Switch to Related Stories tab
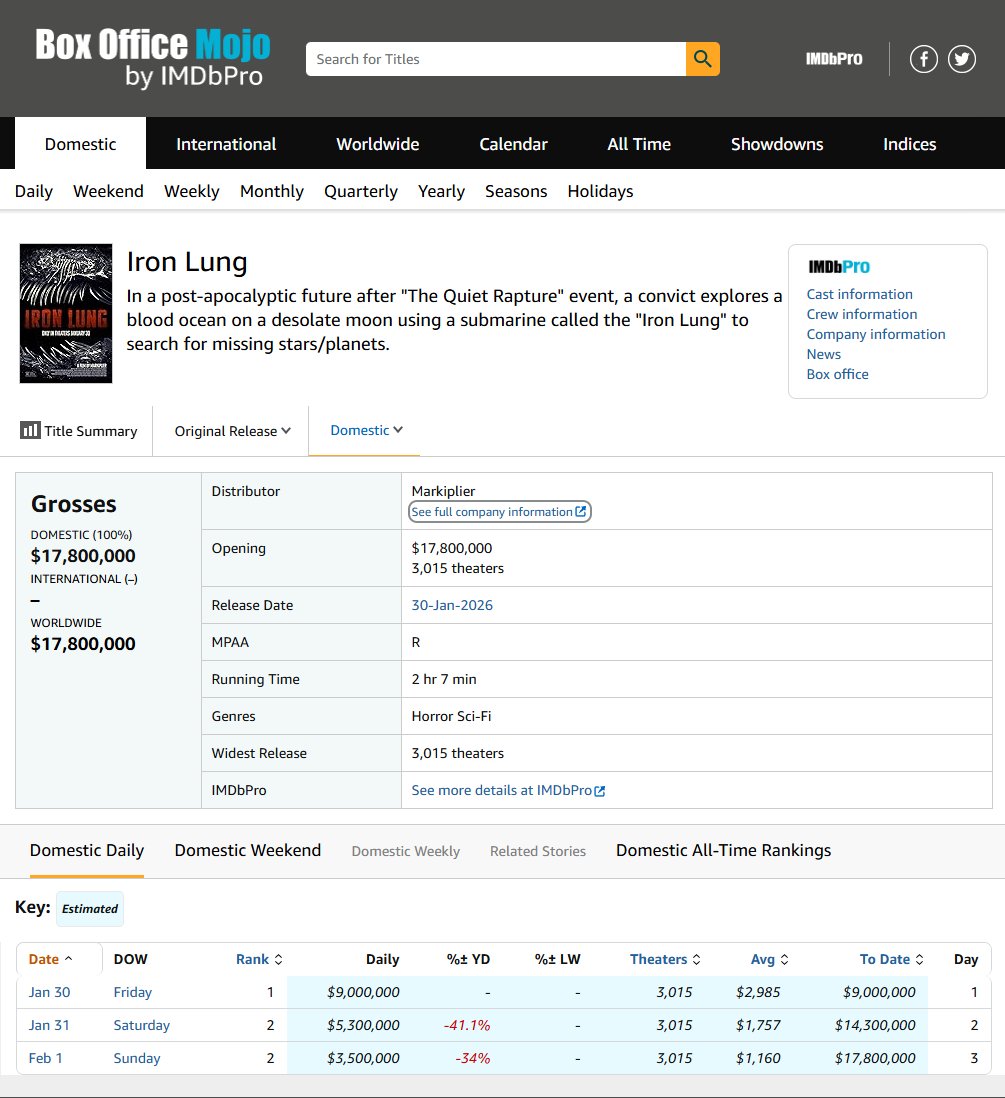Screen dimensions: 1005x1098 click(538, 851)
